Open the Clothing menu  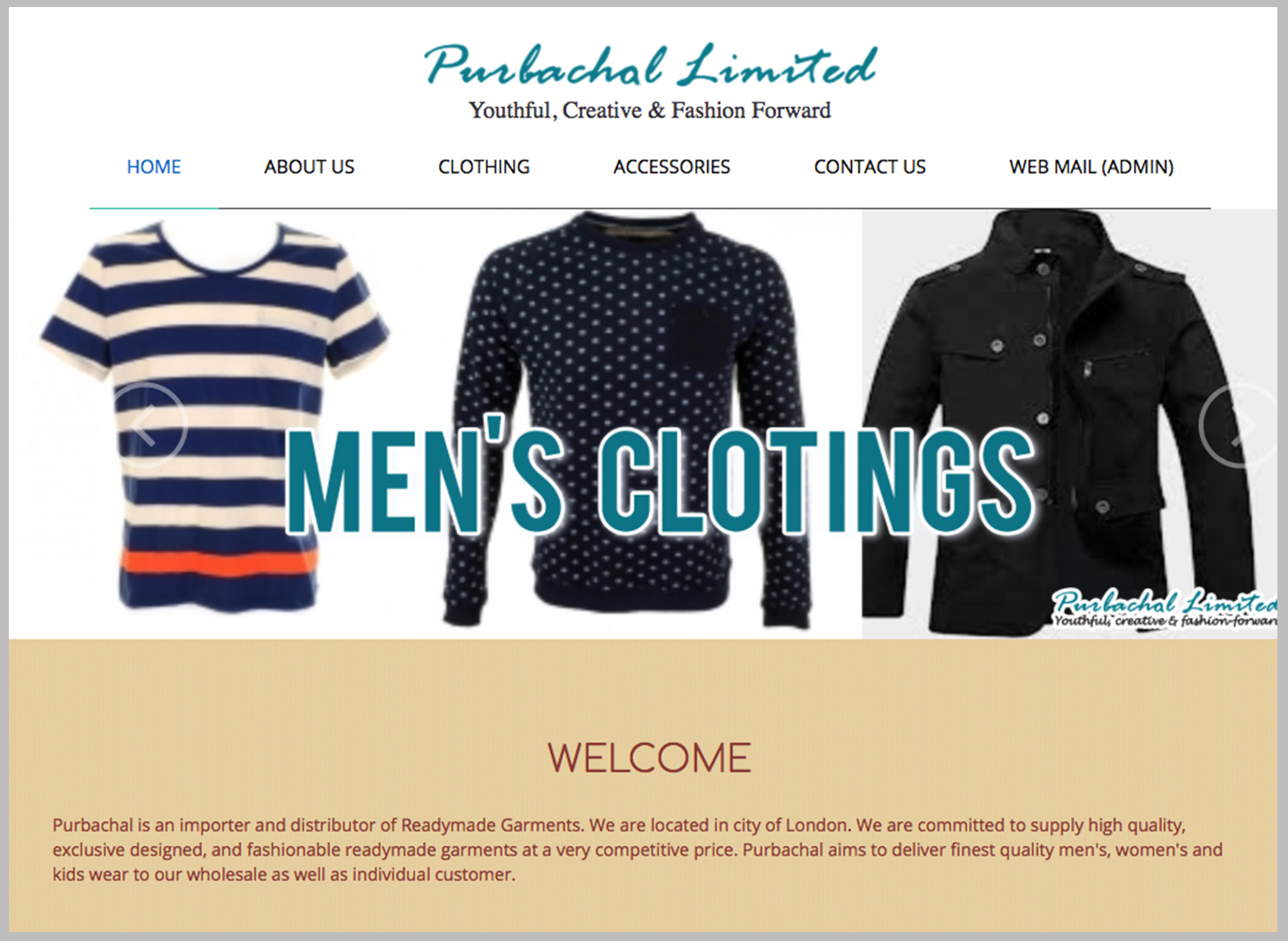pyautogui.click(x=483, y=167)
